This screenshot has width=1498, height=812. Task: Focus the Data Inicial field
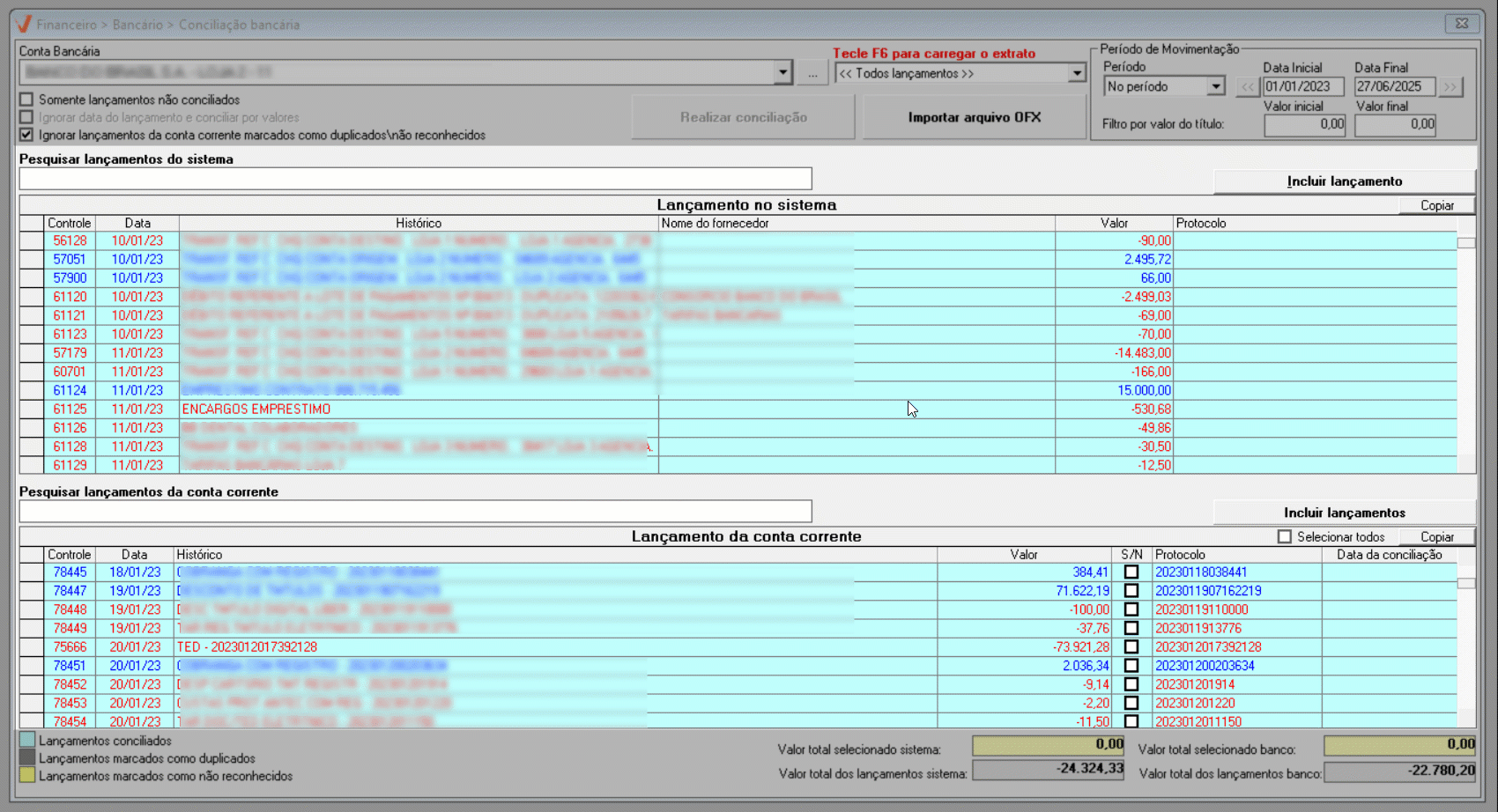tap(1303, 86)
